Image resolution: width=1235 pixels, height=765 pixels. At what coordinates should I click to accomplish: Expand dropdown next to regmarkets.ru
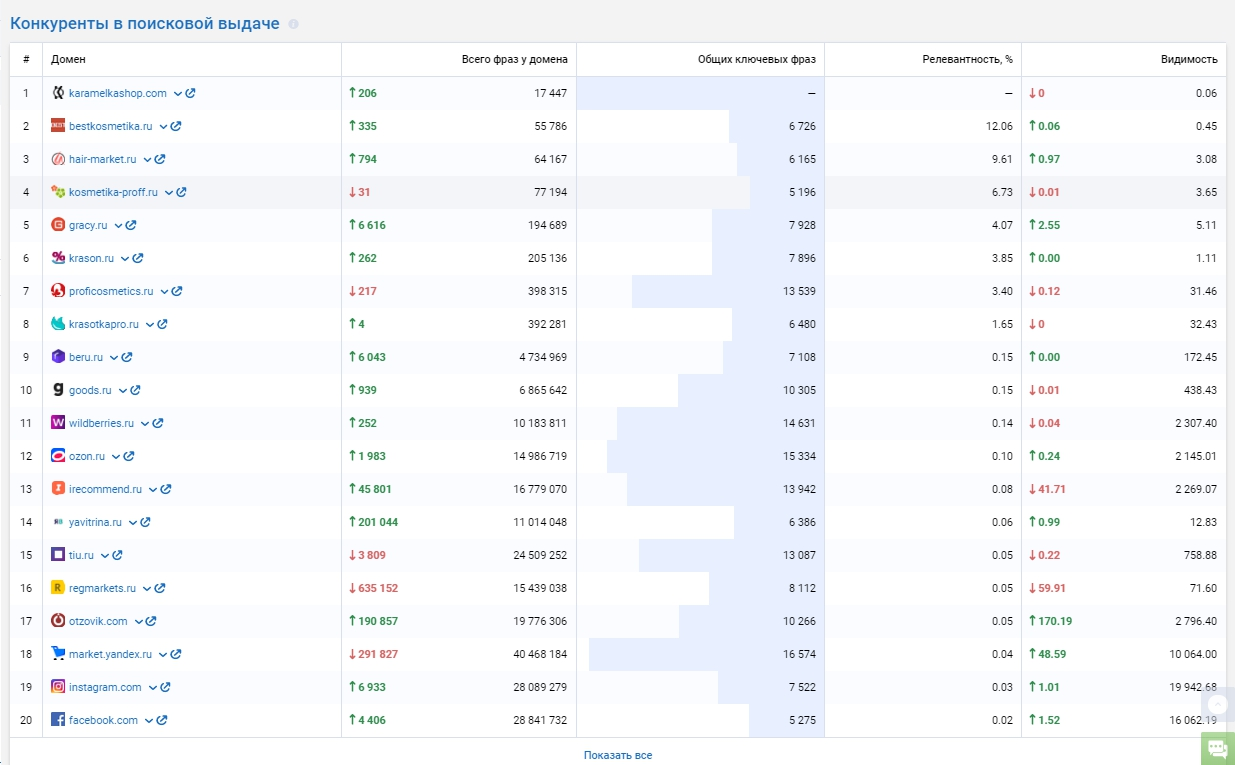147,588
